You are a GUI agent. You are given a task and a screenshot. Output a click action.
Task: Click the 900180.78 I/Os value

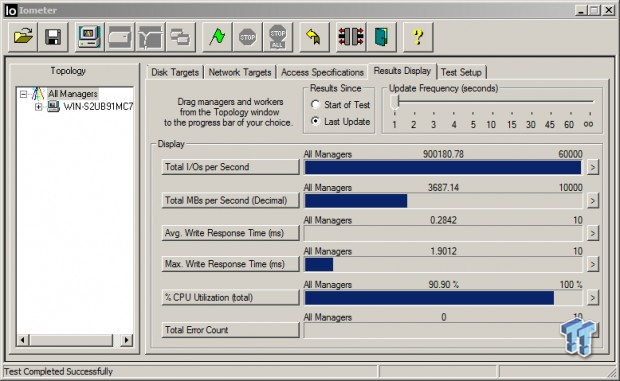[x=443, y=154]
